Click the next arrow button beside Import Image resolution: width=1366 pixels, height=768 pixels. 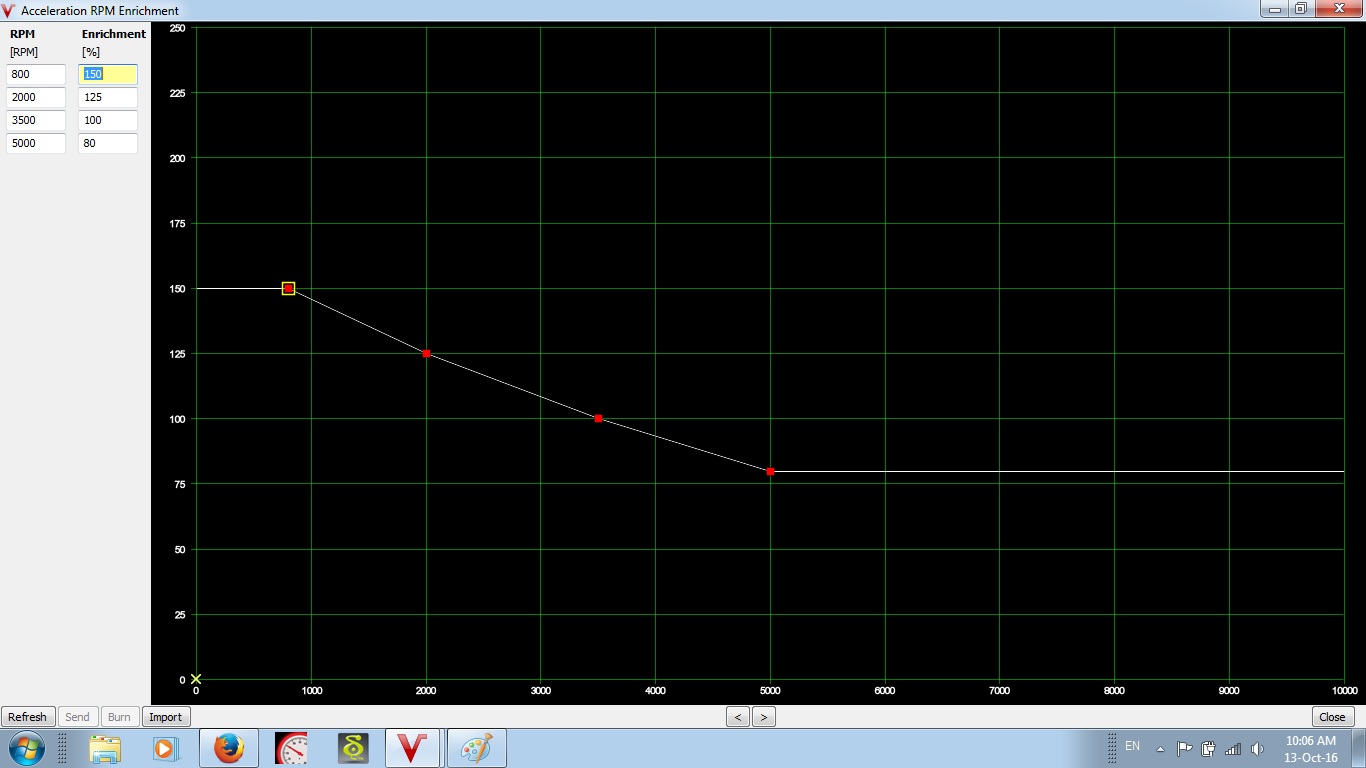click(763, 717)
